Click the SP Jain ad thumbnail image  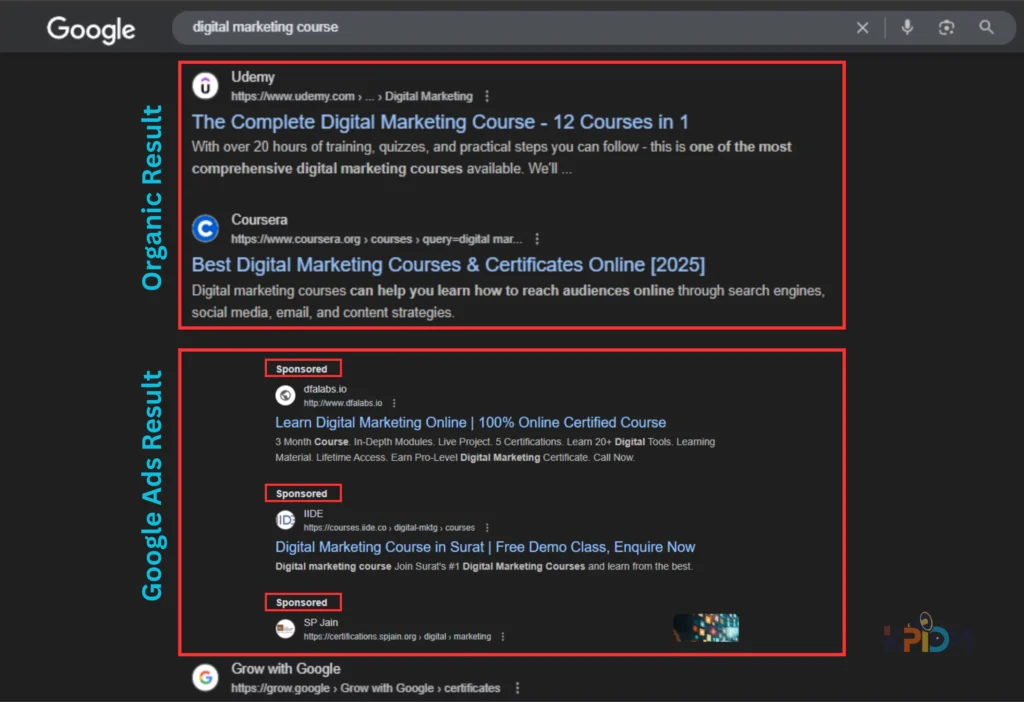tap(705, 627)
